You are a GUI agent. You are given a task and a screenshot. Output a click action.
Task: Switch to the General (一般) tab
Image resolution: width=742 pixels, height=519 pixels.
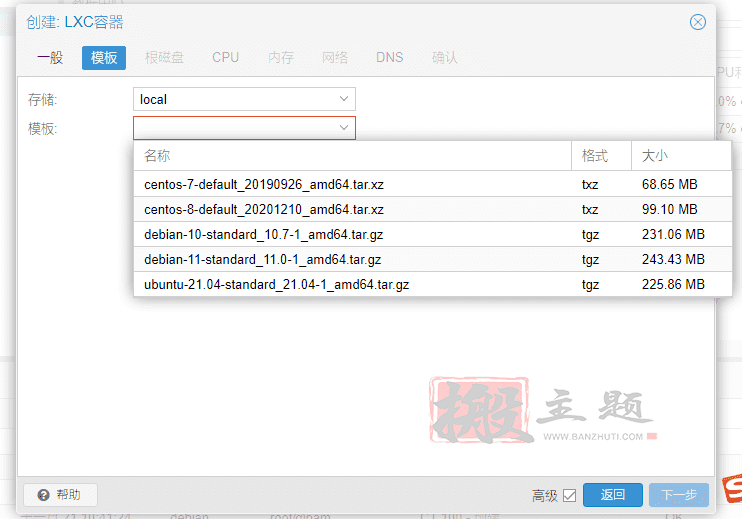click(x=50, y=57)
